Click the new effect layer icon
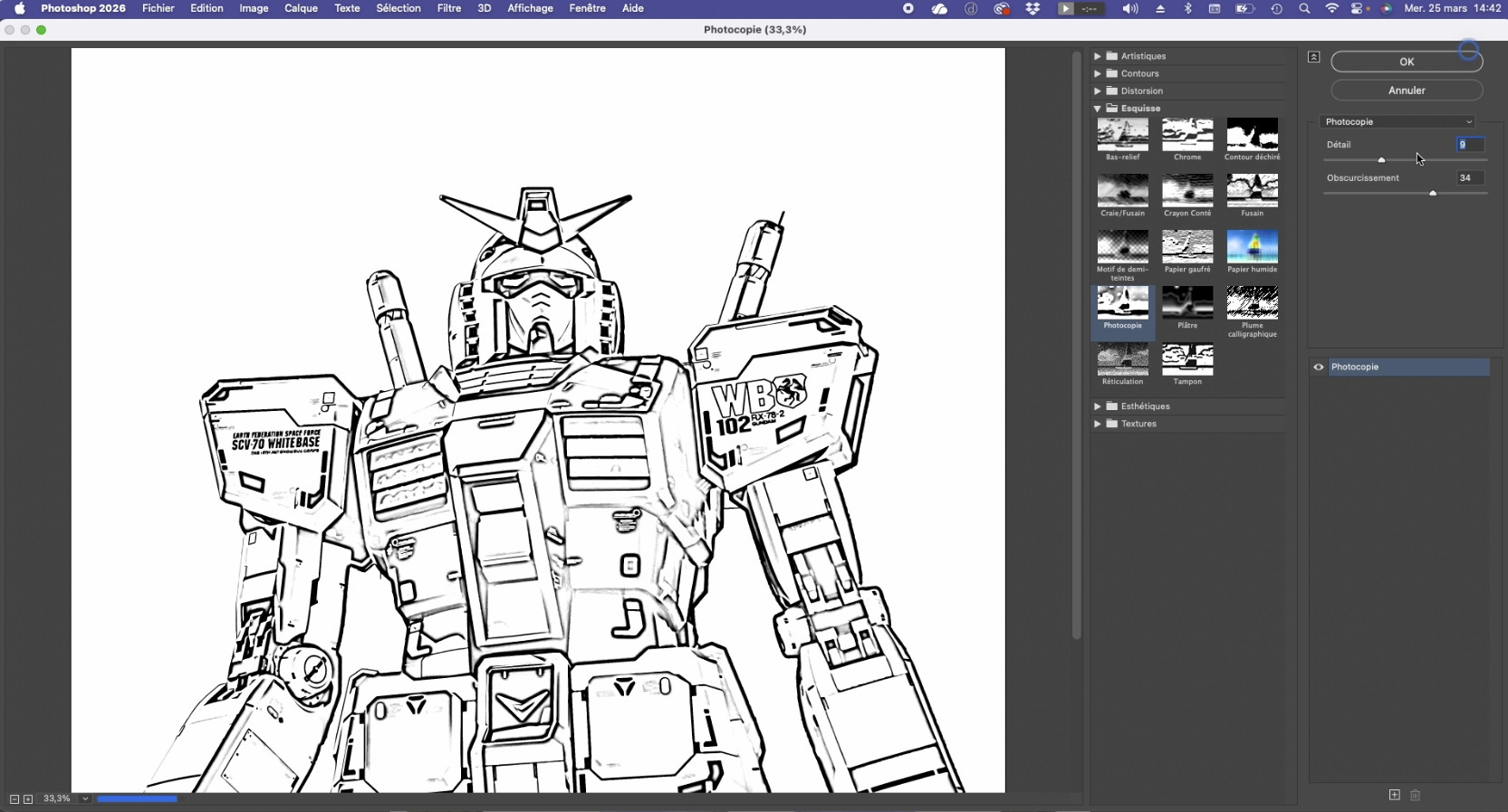Image resolution: width=1508 pixels, height=812 pixels. pos(1394,795)
